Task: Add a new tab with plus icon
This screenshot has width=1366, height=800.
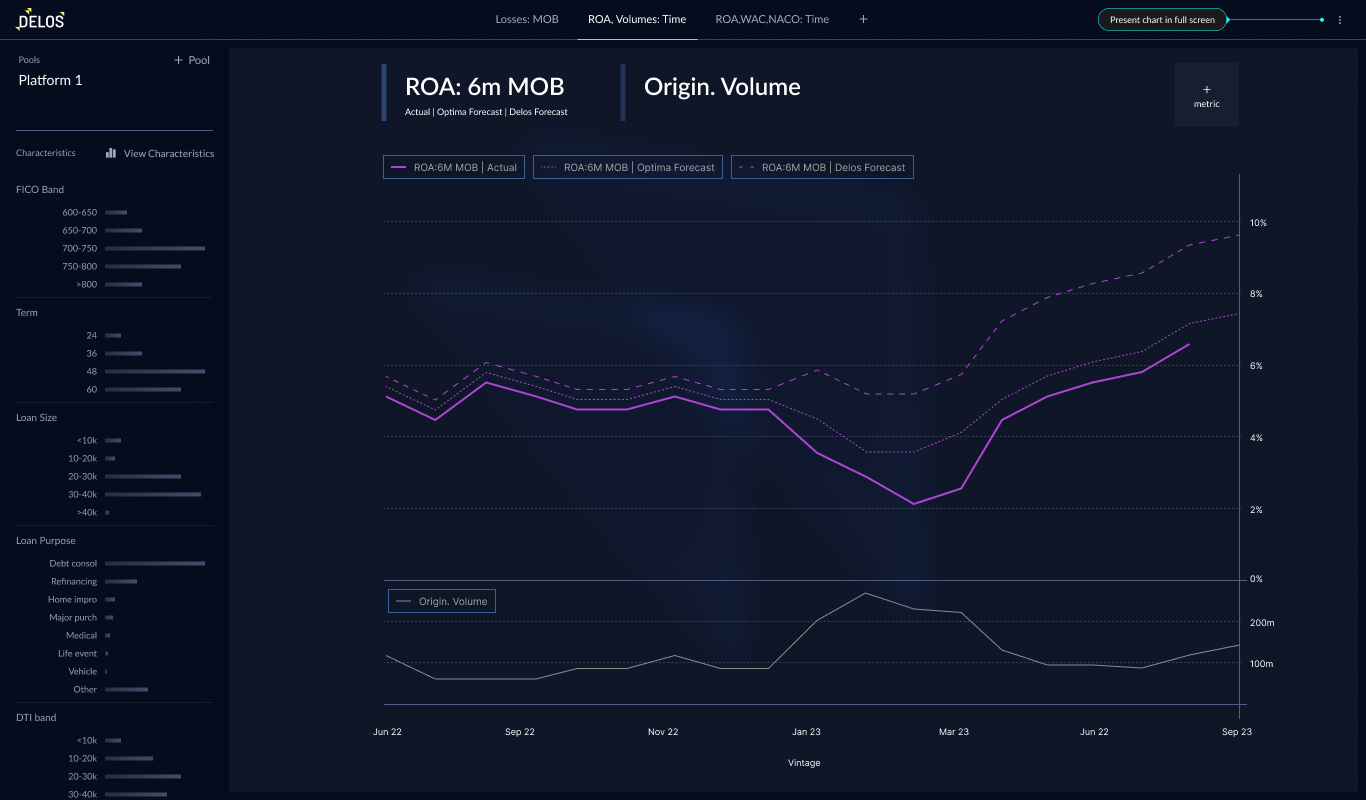Action: coord(864,19)
